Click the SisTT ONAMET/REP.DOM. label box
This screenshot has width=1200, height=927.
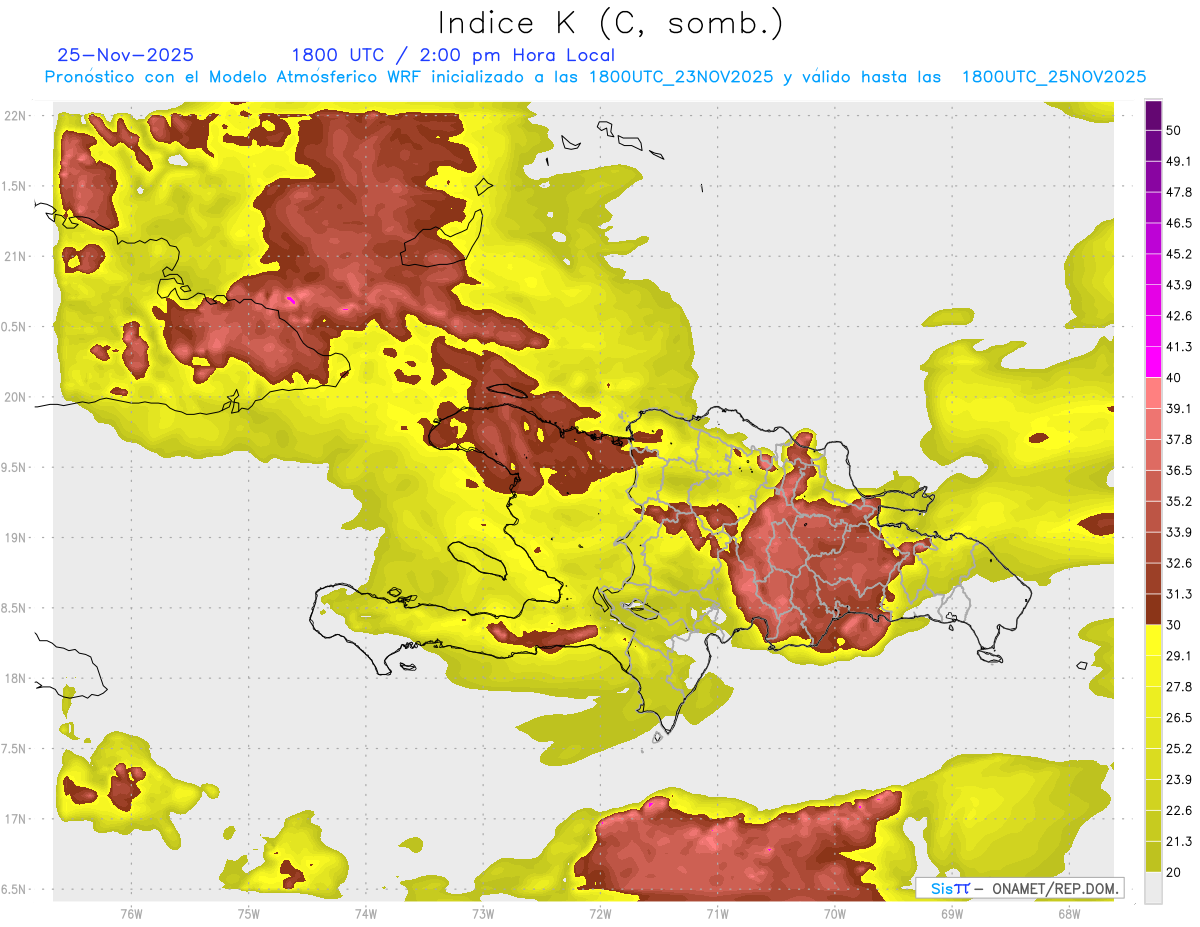point(1019,888)
